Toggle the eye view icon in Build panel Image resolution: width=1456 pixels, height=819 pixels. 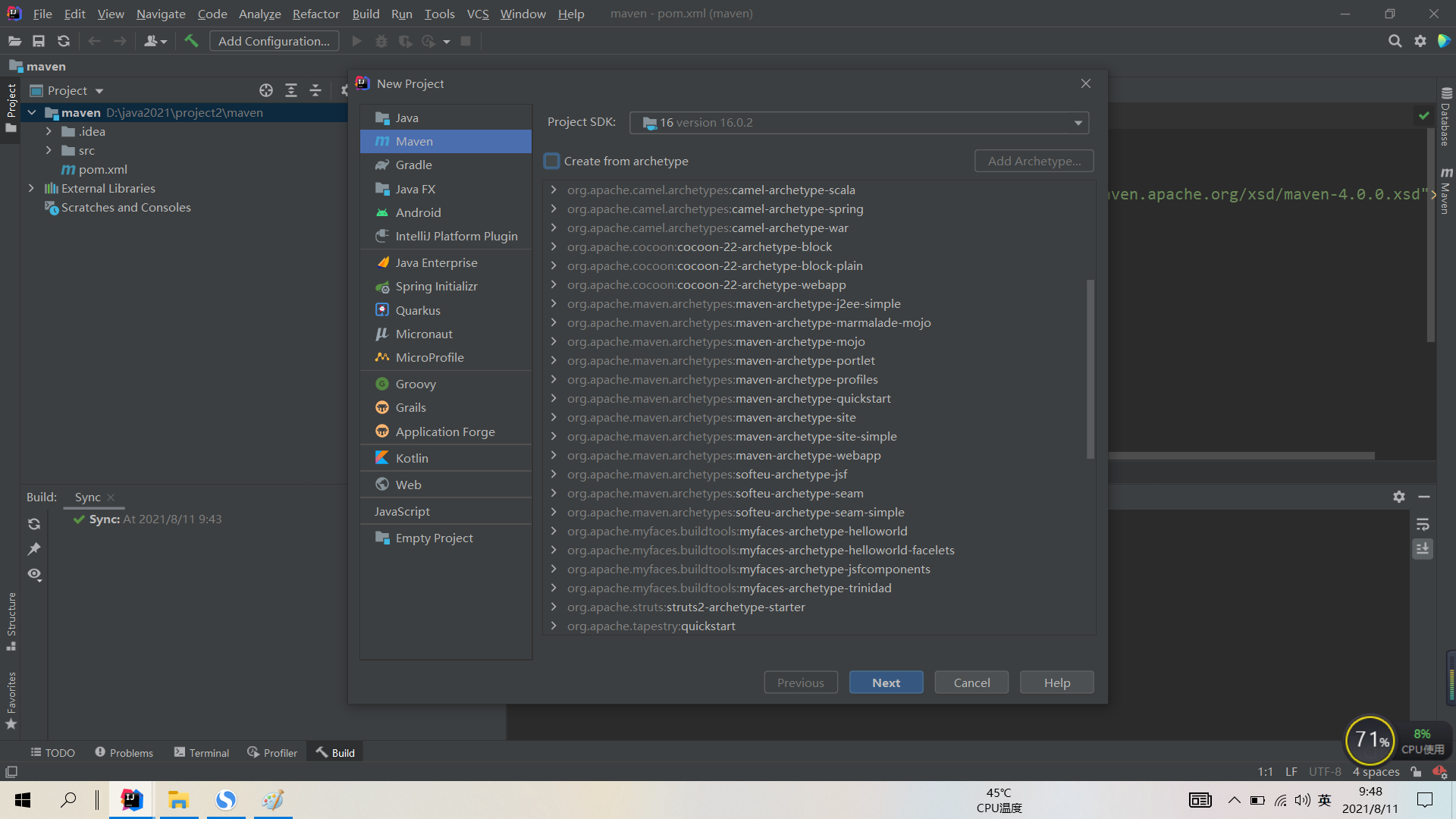coord(34,574)
